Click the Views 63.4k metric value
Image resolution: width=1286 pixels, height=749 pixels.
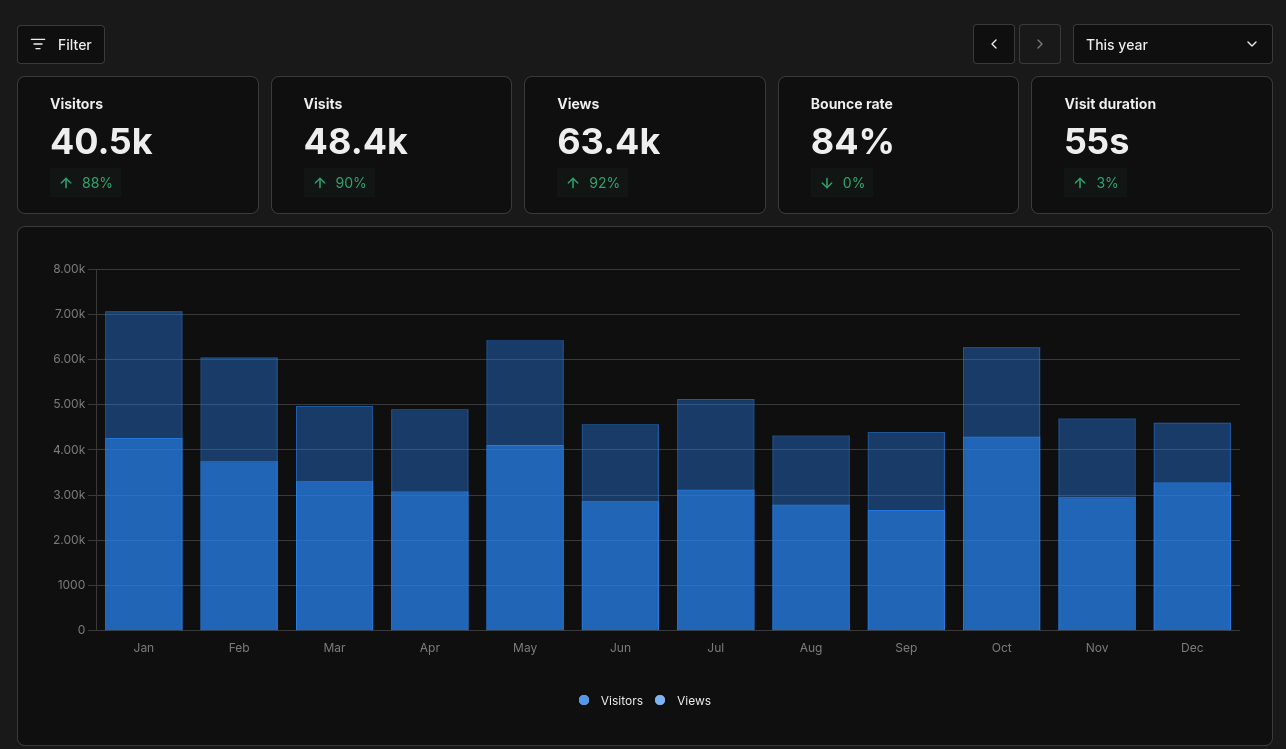608,142
